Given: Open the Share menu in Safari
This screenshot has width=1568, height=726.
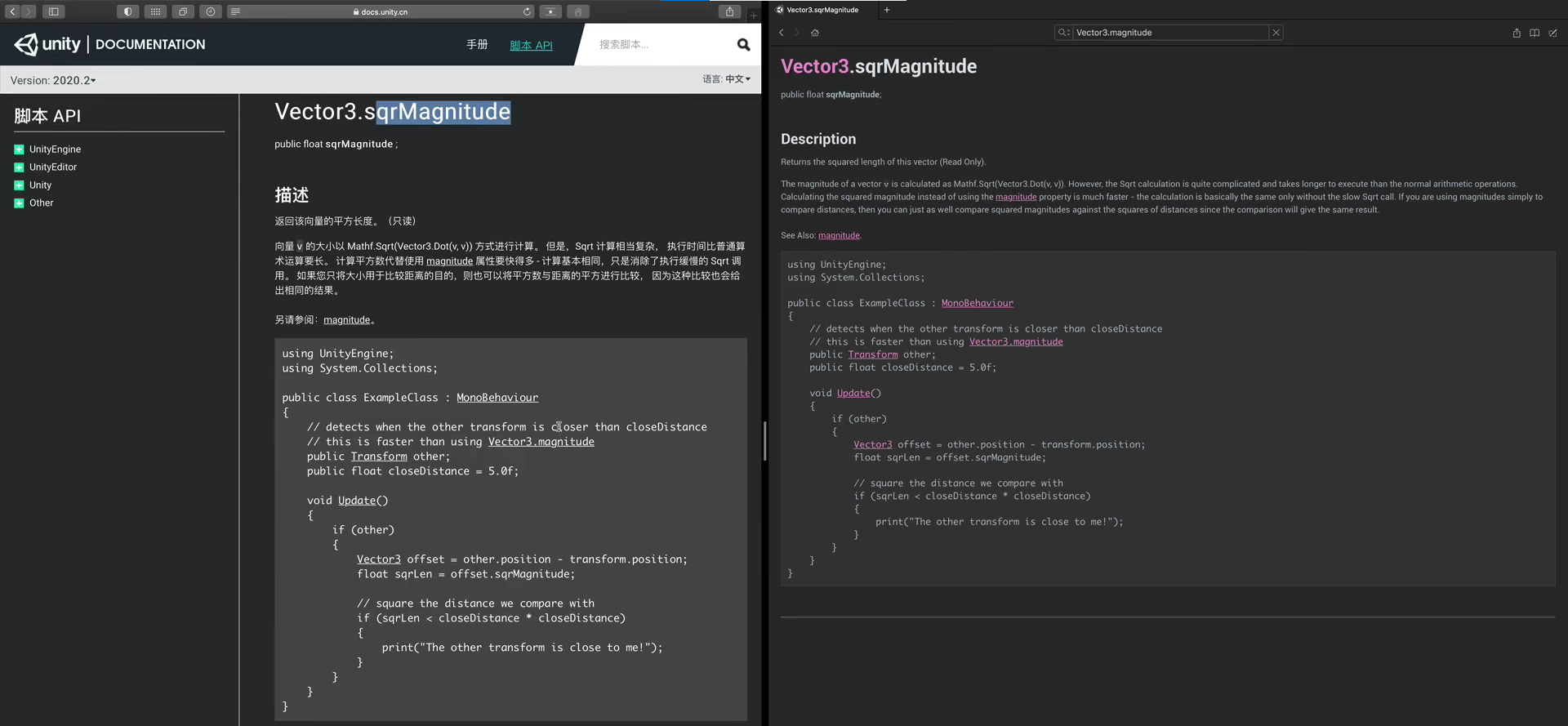Looking at the screenshot, I should pos(729,11).
